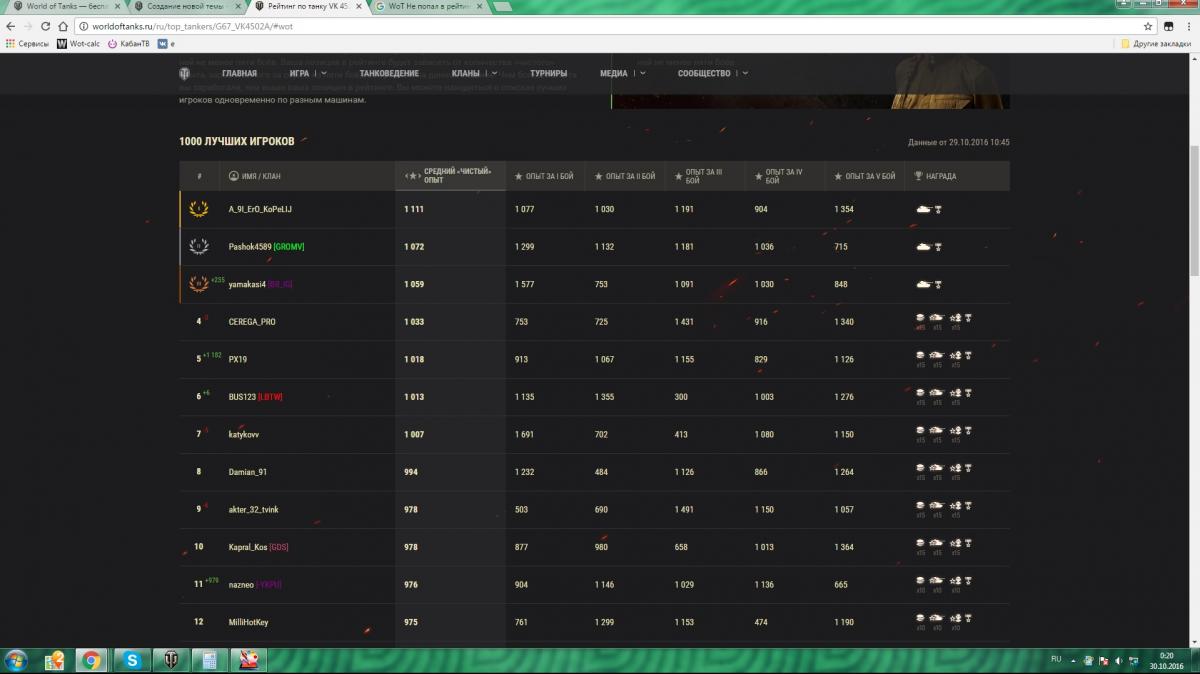Click the 1000 ЛУЧШИХ ИГРОКОВ heading
The width and height of the screenshot is (1200, 674).
click(237, 142)
